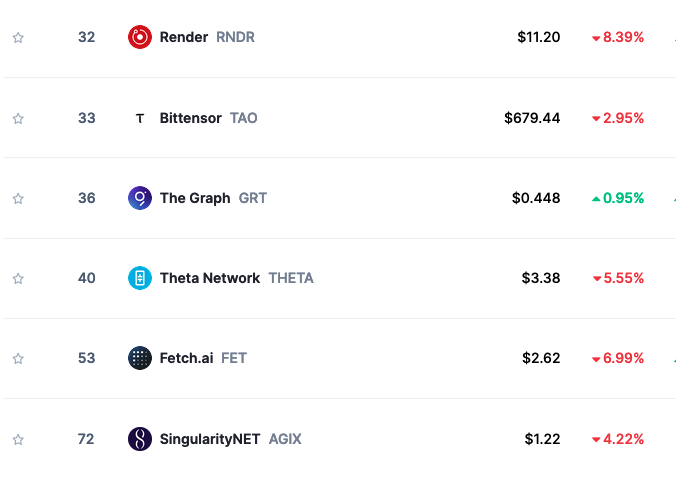Image resolution: width=676 pixels, height=478 pixels.
Task: Toggle the Fetch.ai favorite star
Action: click(x=18, y=358)
